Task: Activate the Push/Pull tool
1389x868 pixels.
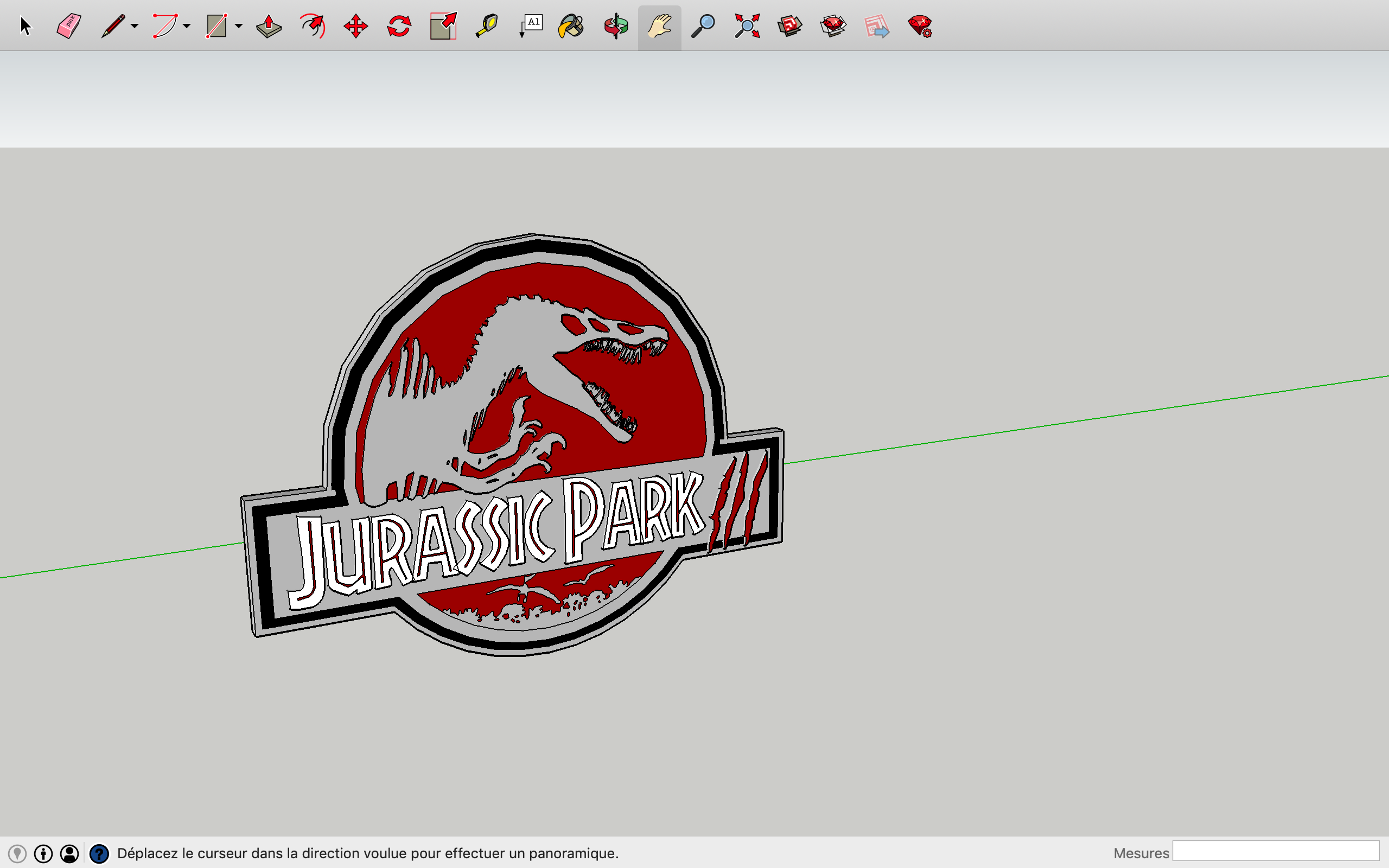Action: 269,27
